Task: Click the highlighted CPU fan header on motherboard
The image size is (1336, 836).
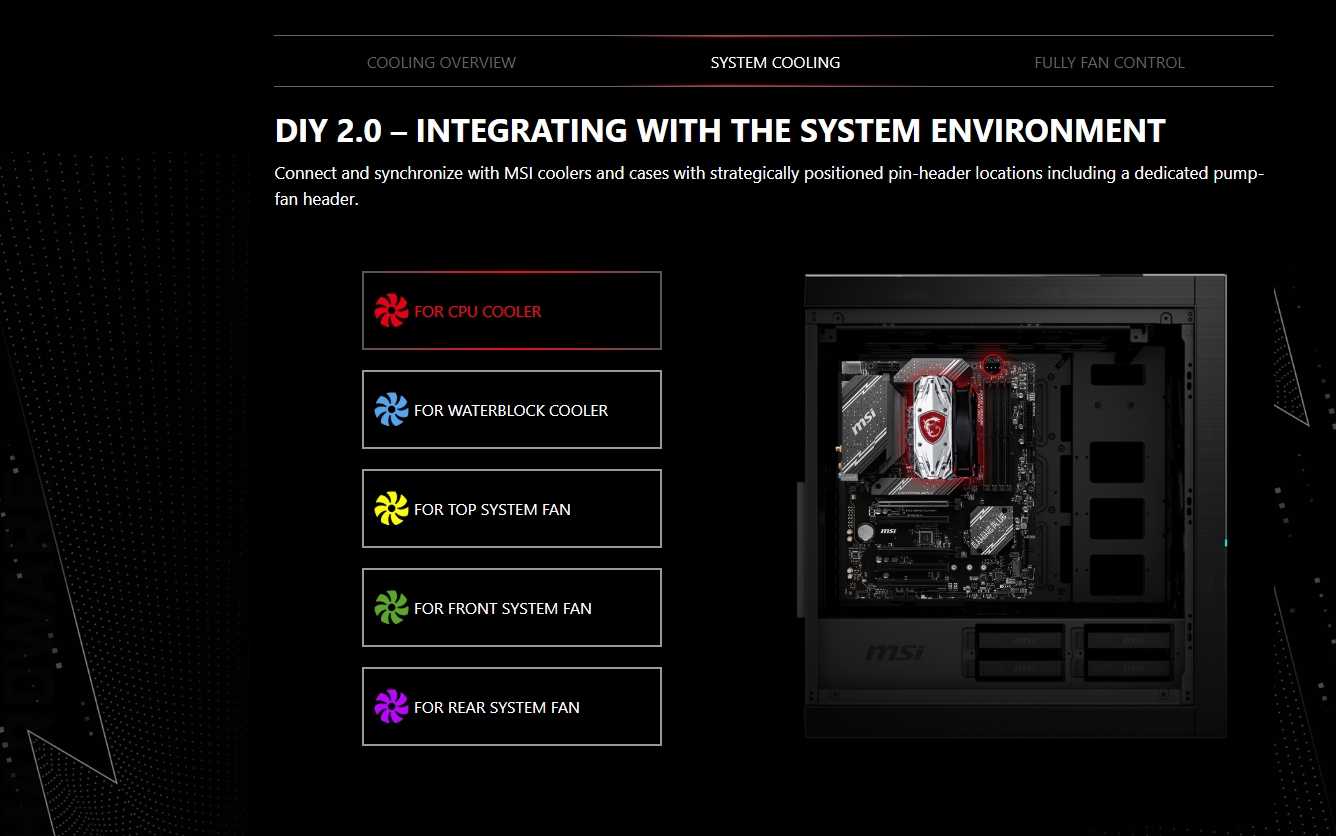Action: (x=992, y=364)
